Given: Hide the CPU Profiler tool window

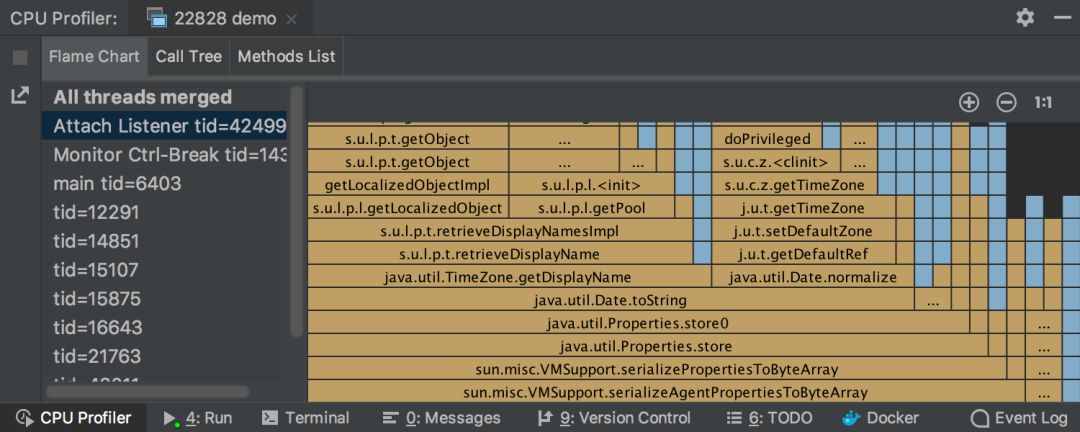Looking at the screenshot, I should click(1062, 18).
